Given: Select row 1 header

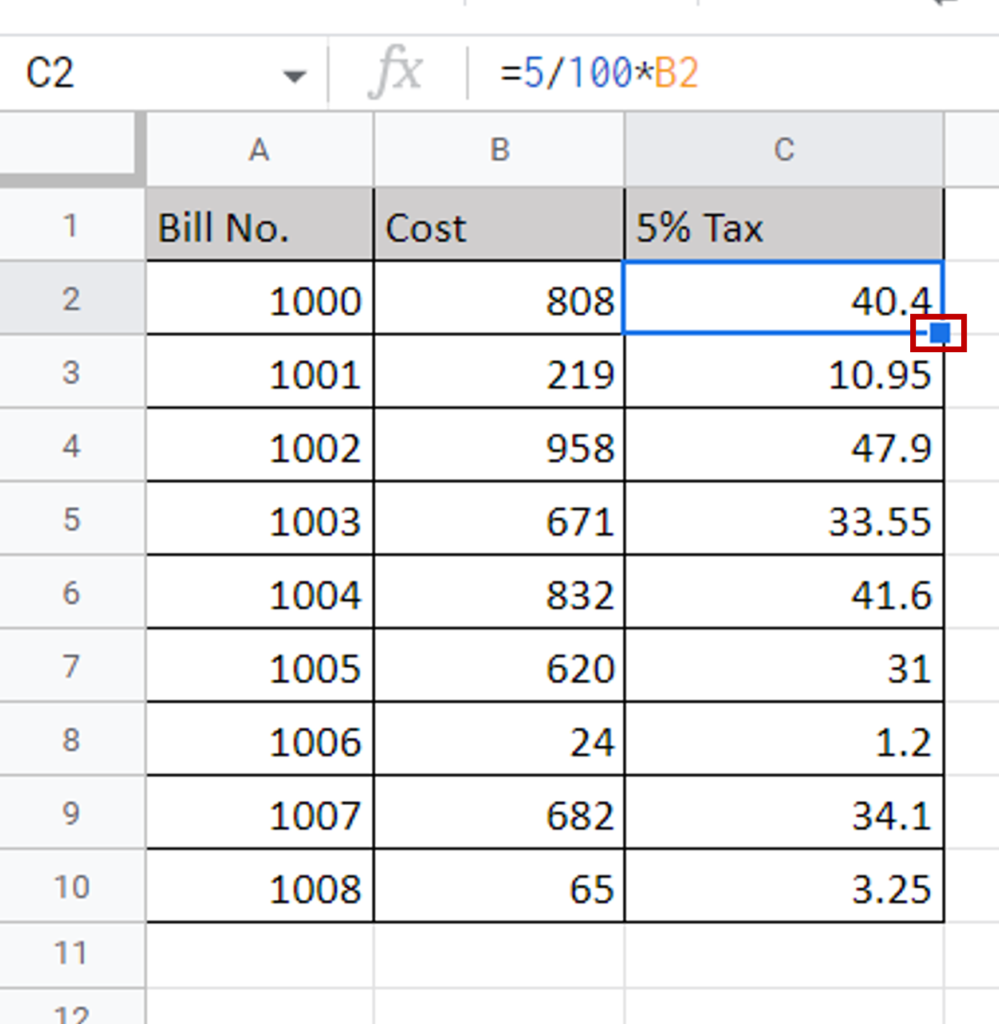Looking at the screenshot, I should [x=72, y=226].
